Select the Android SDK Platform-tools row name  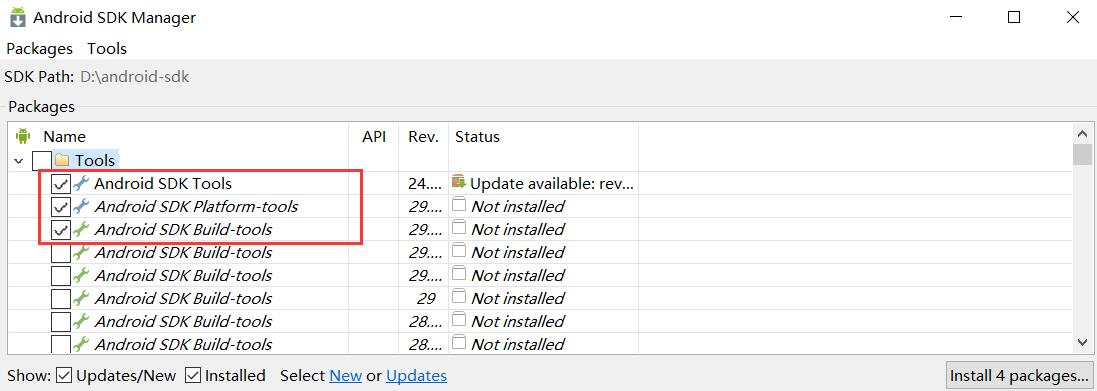197,206
